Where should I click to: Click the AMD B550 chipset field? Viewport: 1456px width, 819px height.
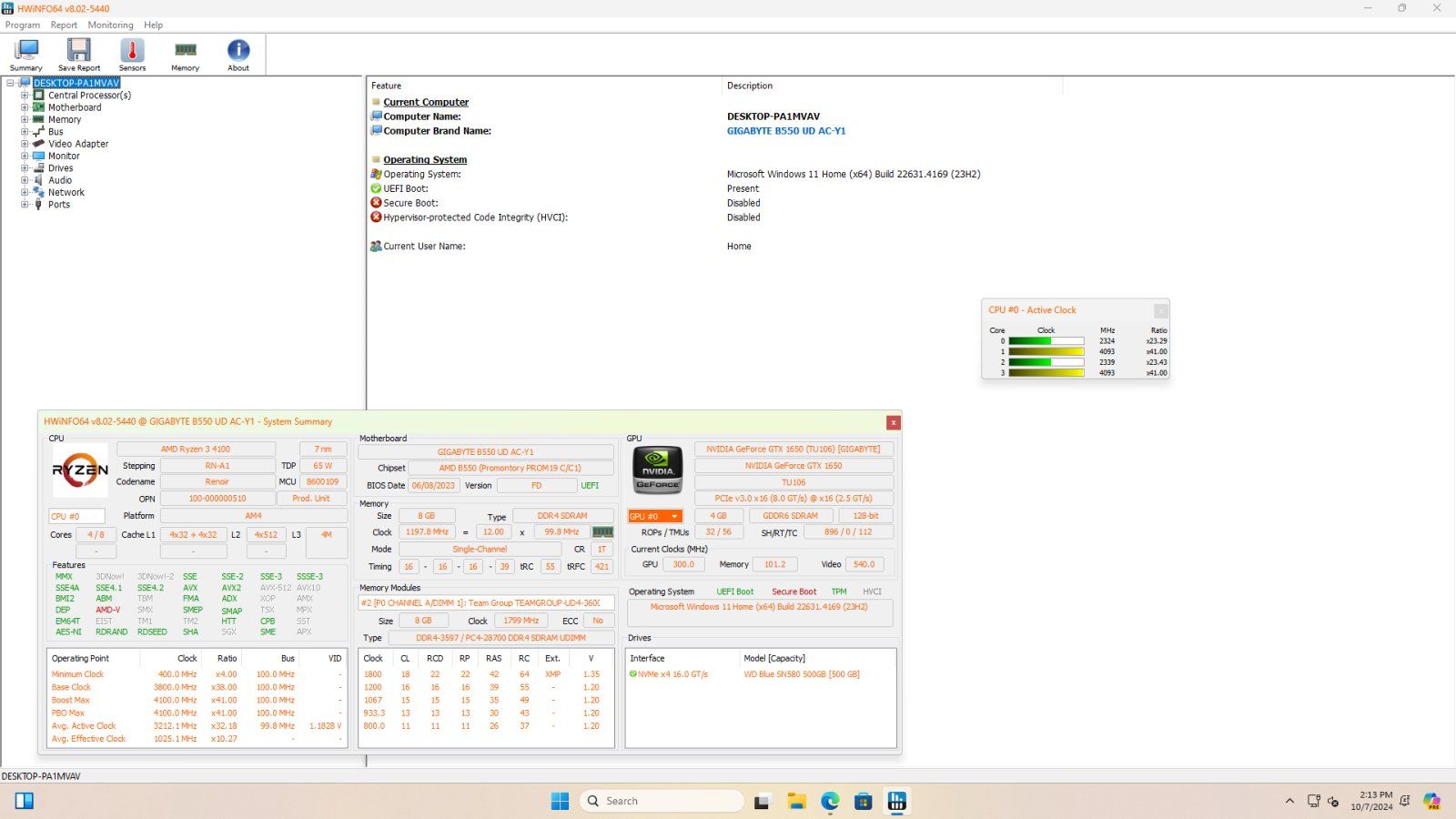[x=510, y=468]
